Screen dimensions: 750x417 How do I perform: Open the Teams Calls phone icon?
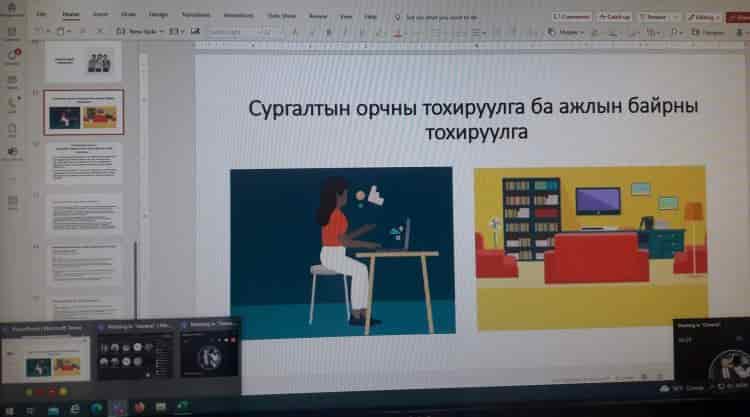12,105
